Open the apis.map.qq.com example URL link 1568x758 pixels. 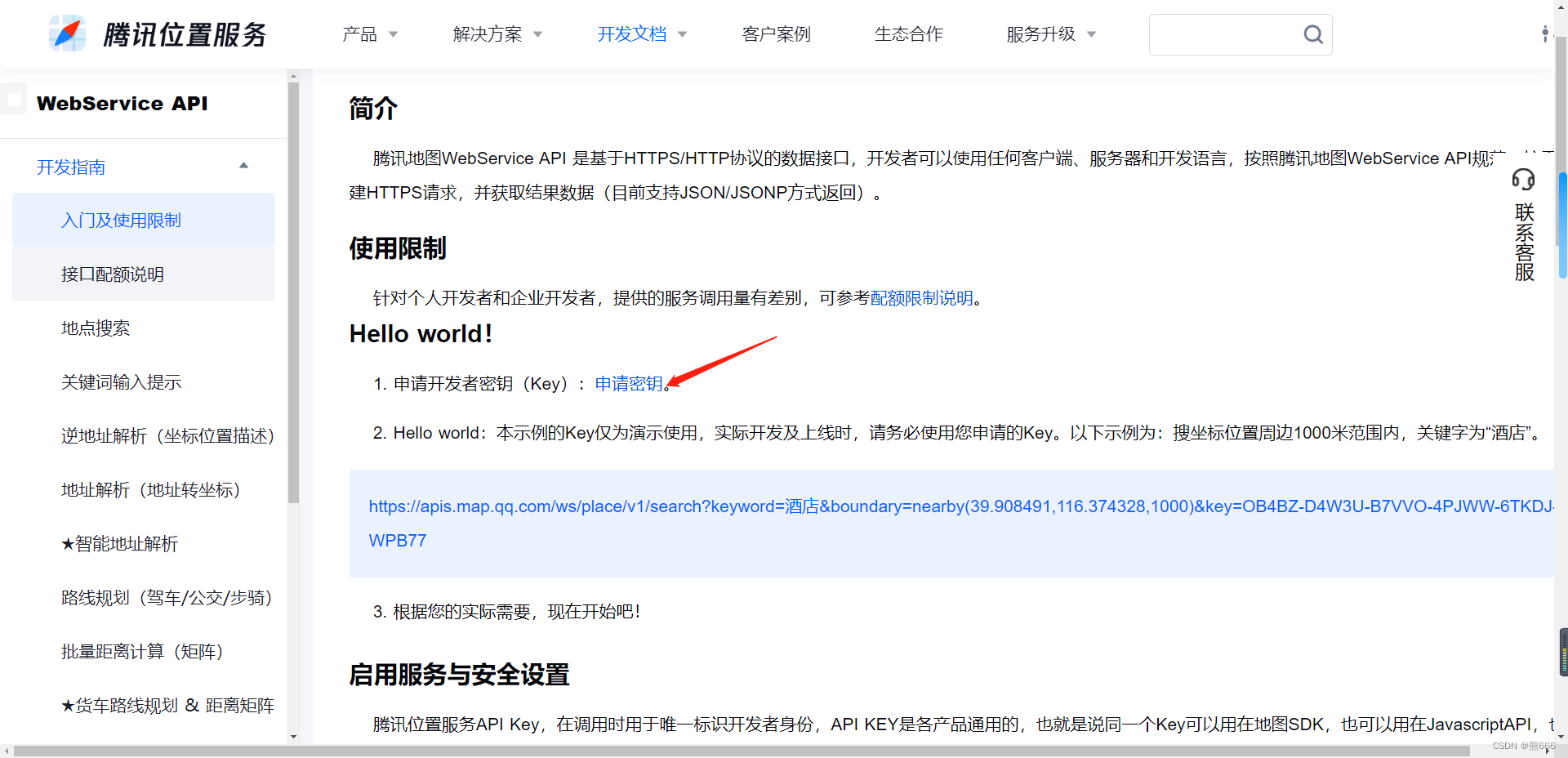click(x=960, y=523)
